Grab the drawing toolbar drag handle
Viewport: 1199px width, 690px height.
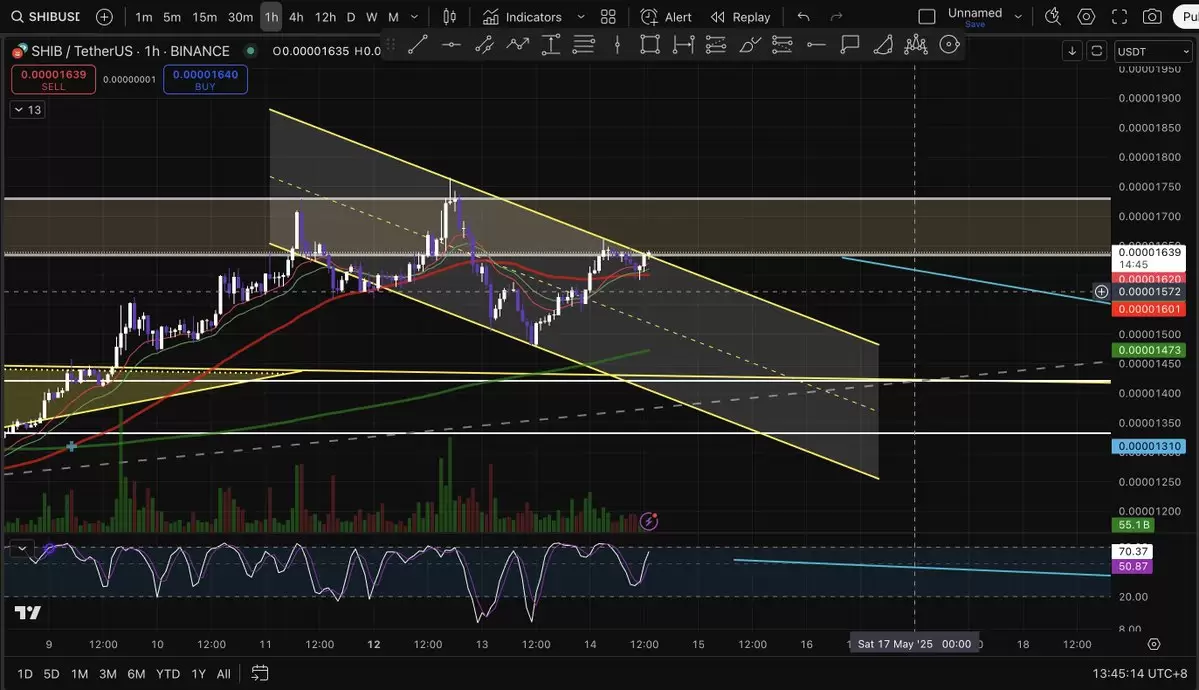pos(390,45)
